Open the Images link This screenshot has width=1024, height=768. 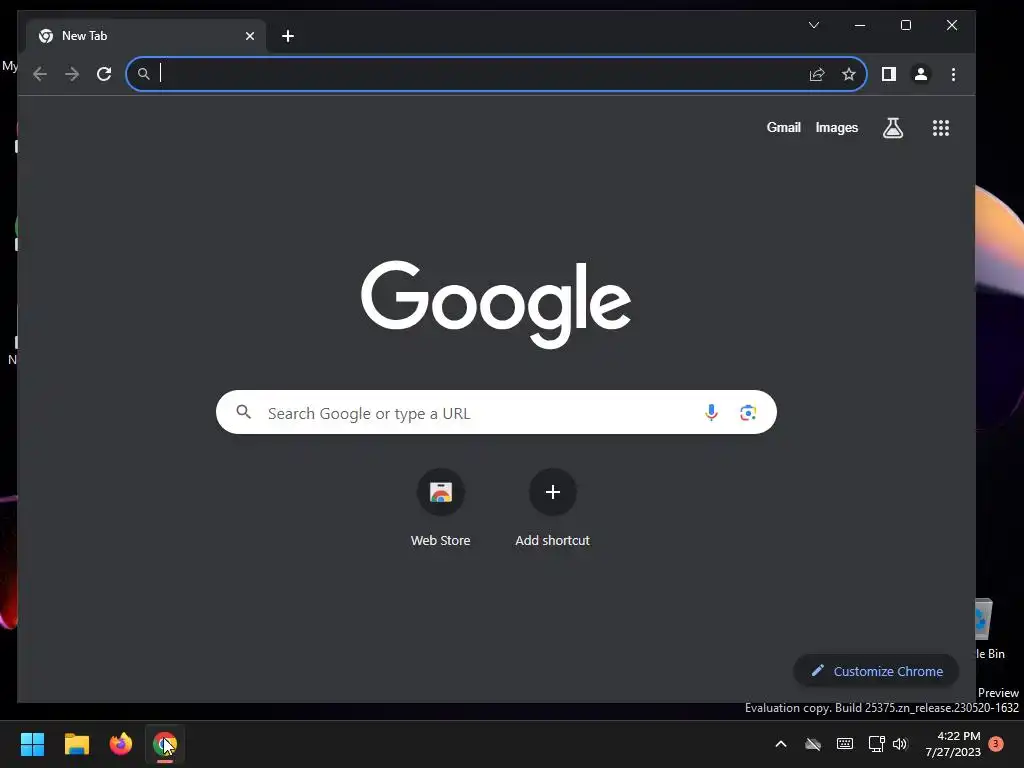(x=837, y=127)
